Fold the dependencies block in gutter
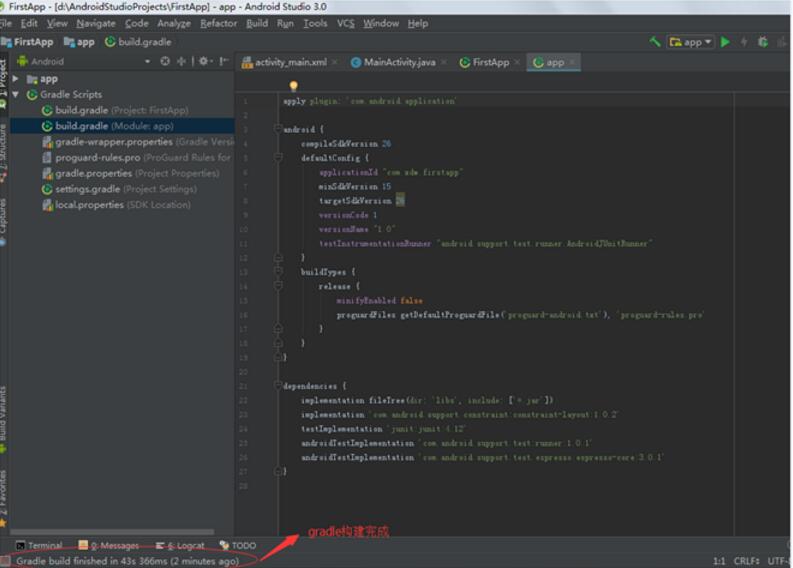The width and height of the screenshot is (793, 568). click(278, 385)
